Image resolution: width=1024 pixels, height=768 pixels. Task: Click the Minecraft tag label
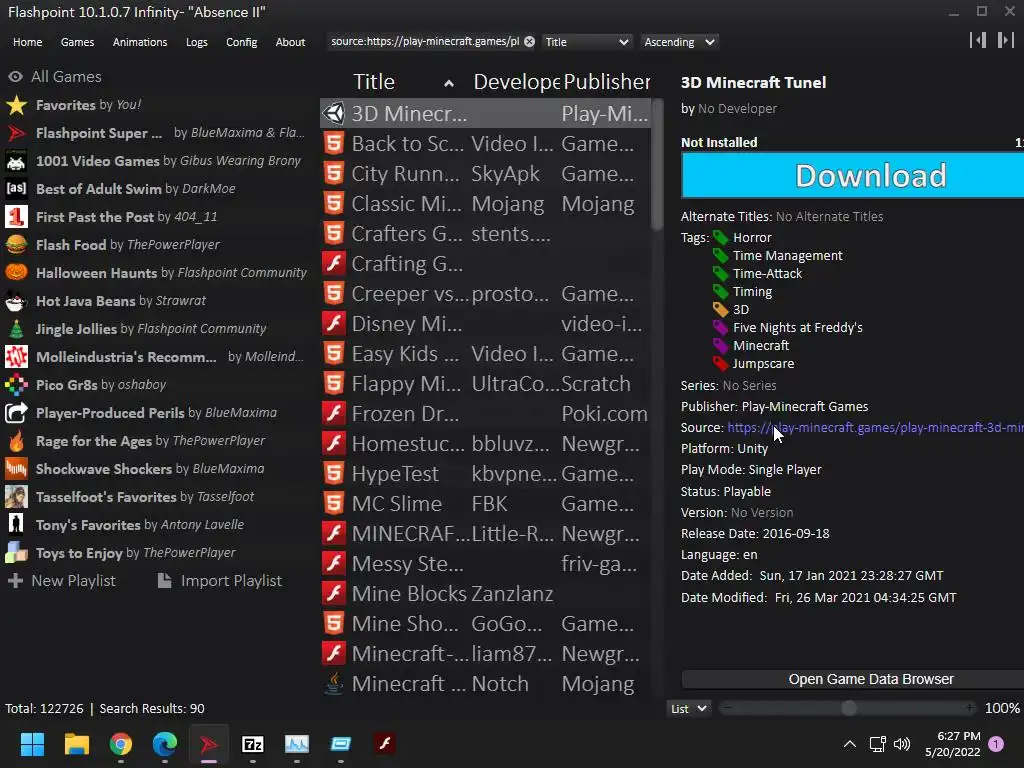[x=761, y=345]
